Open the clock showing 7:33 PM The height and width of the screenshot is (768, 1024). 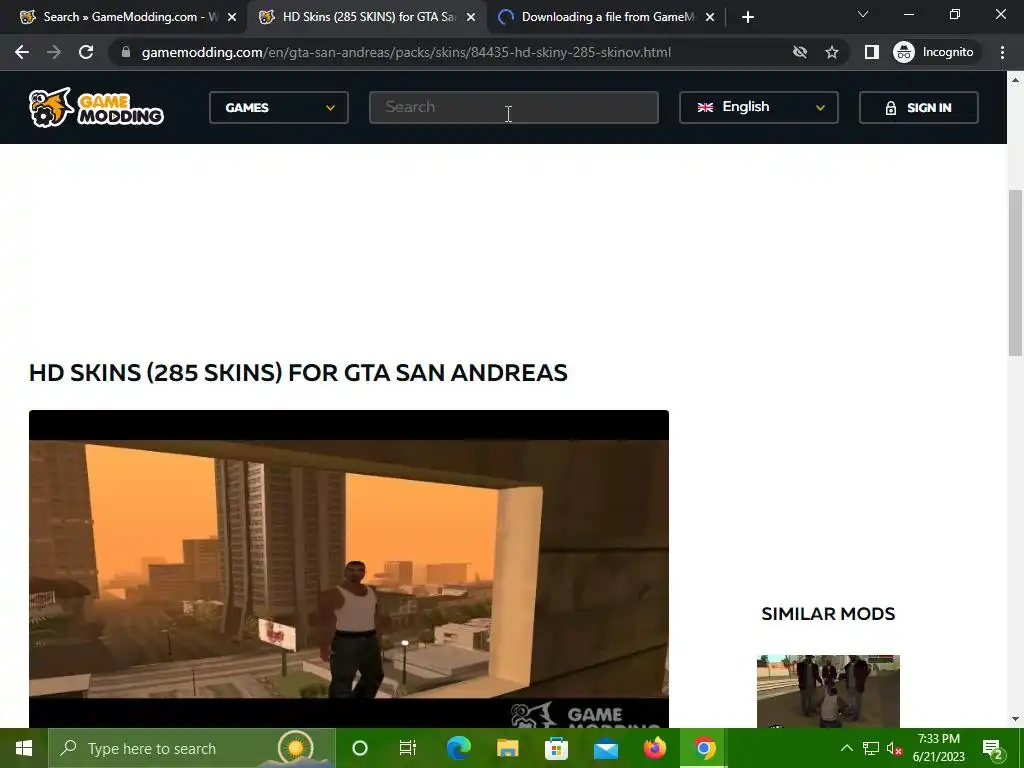[938, 748]
